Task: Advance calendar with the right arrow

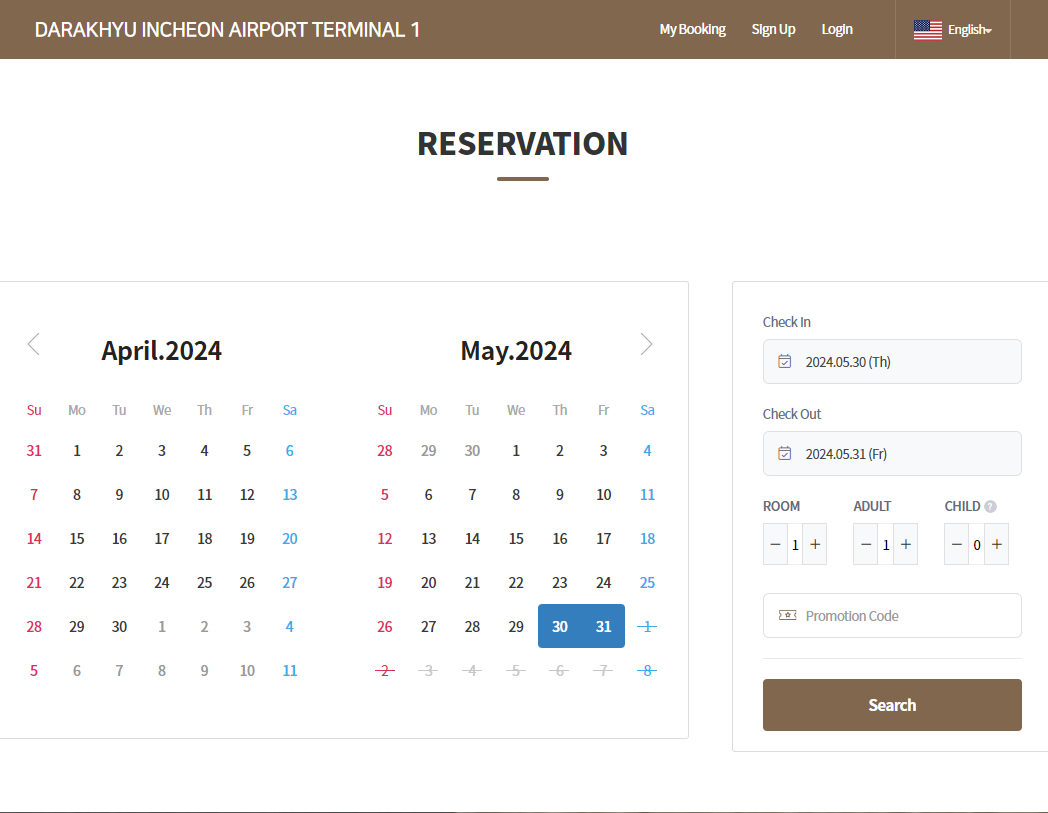Action: click(646, 344)
